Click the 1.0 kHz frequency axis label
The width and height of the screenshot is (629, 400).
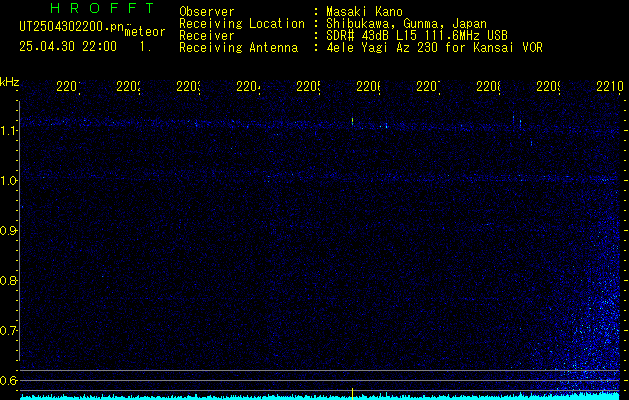click(8, 181)
